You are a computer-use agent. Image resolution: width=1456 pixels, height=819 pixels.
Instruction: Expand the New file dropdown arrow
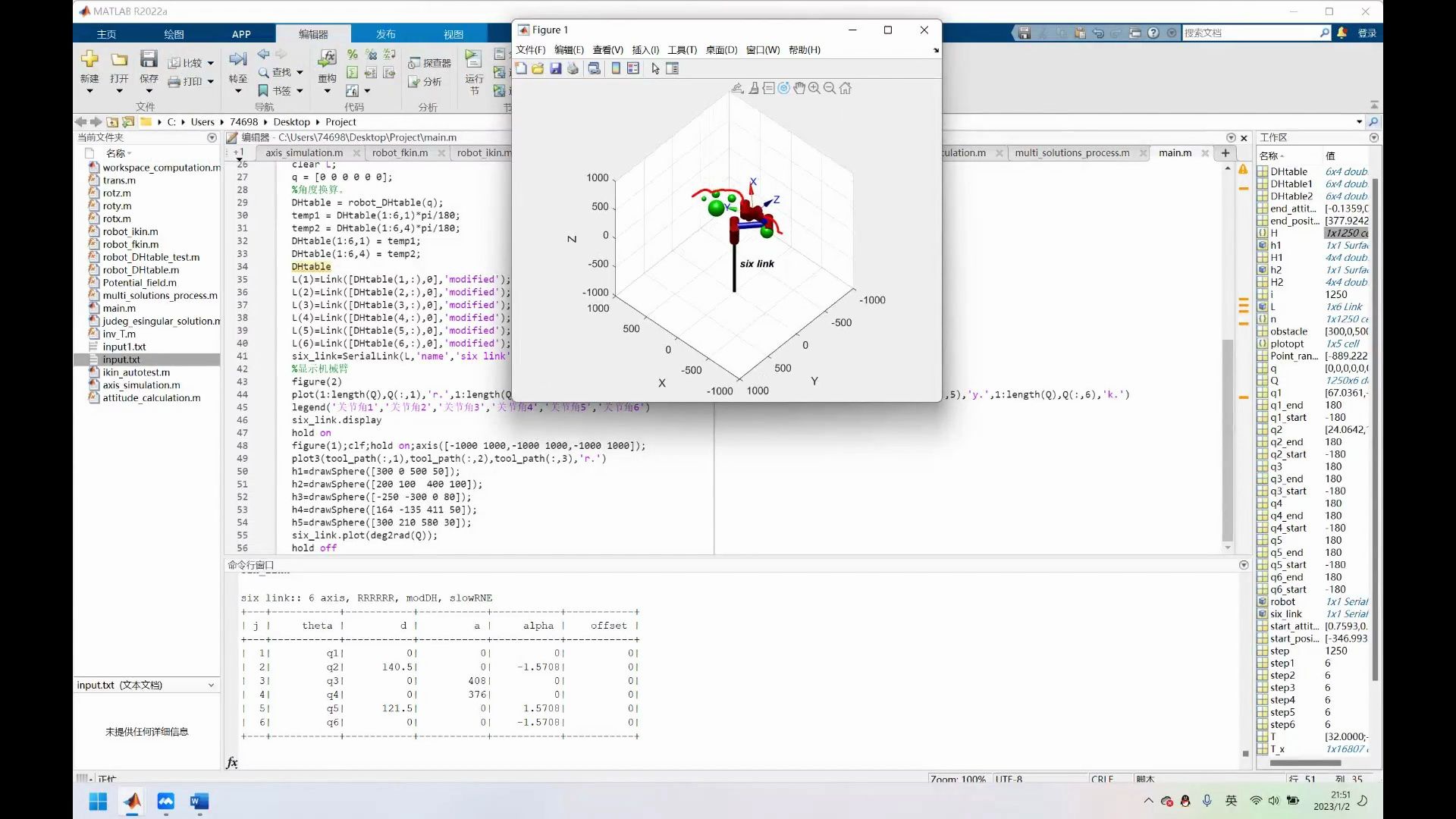(x=89, y=91)
